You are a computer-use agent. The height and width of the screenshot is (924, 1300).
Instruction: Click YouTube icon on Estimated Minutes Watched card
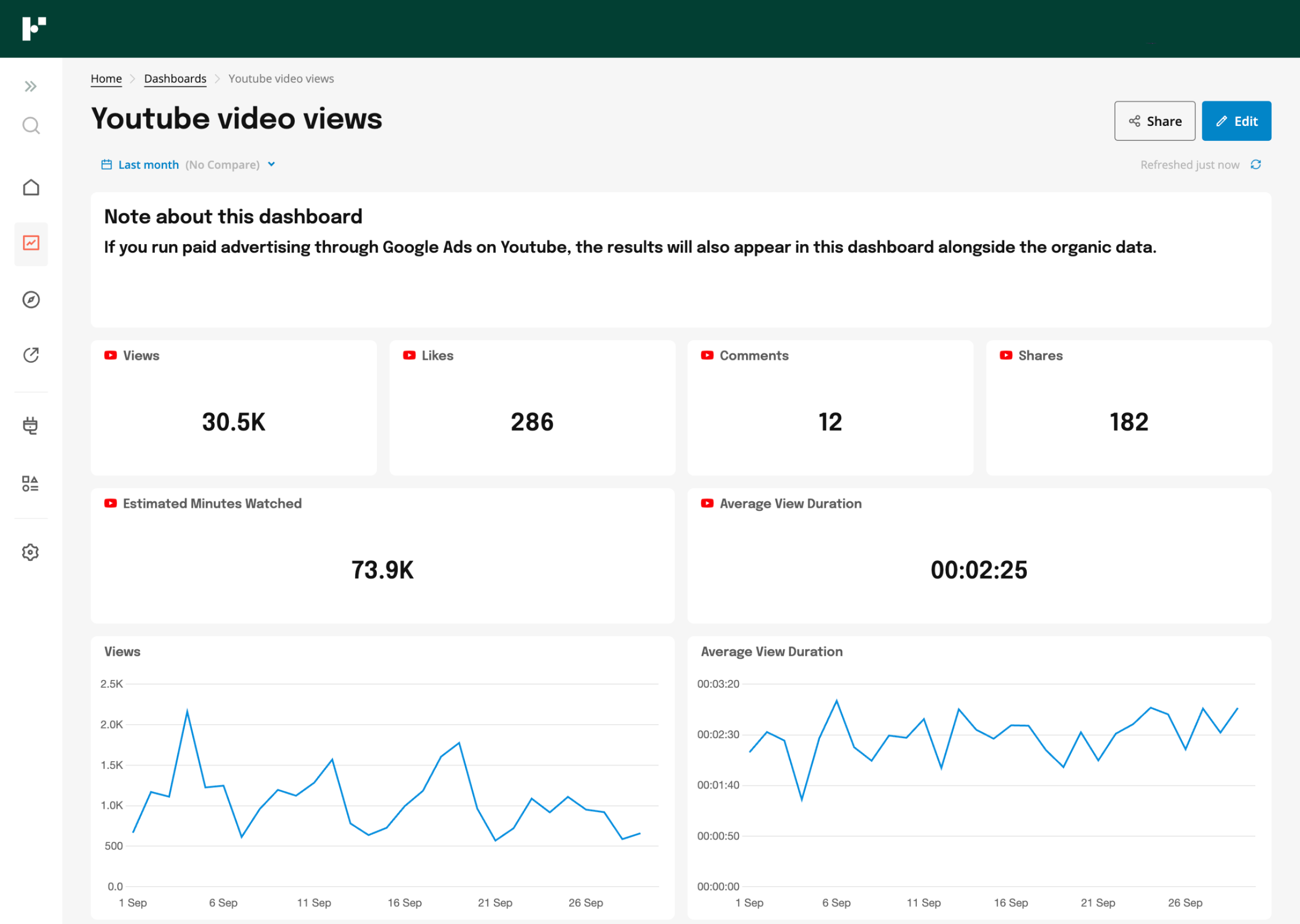[x=111, y=503]
